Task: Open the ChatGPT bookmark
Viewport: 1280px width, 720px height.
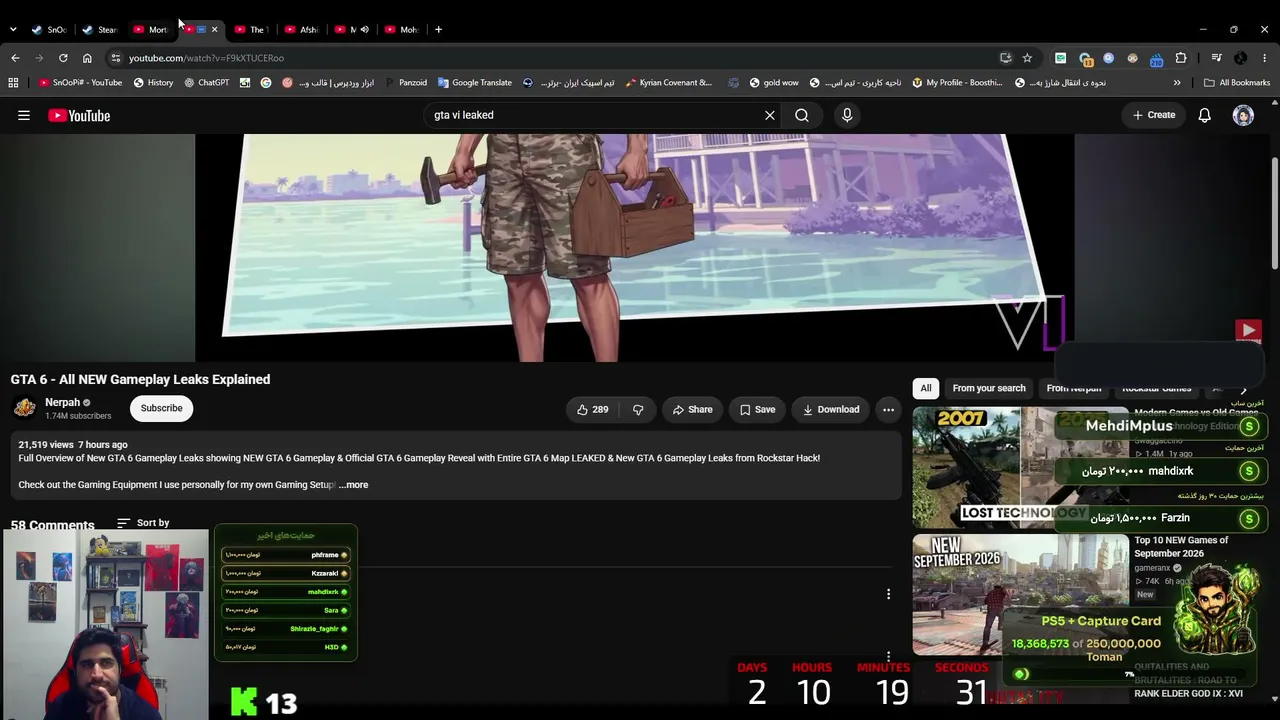Action: pos(207,83)
